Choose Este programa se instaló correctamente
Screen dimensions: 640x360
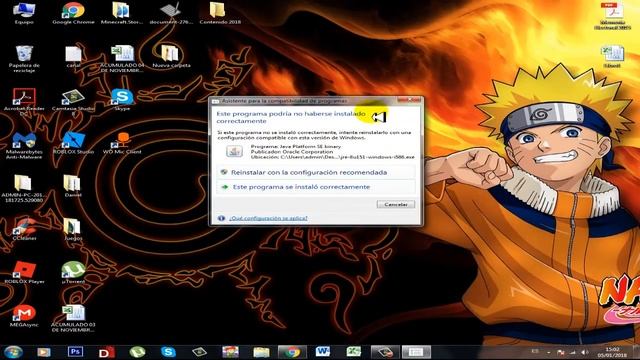click(316, 187)
